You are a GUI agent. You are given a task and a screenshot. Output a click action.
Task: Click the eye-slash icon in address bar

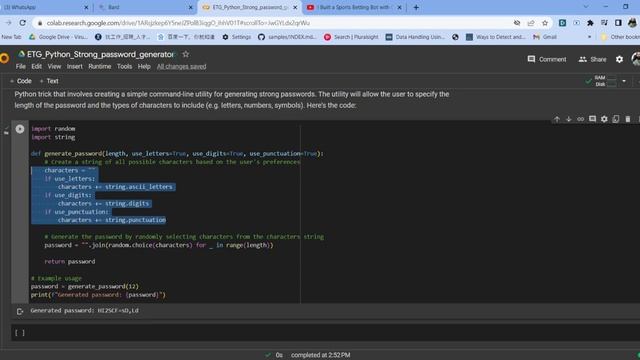(x=517, y=23)
